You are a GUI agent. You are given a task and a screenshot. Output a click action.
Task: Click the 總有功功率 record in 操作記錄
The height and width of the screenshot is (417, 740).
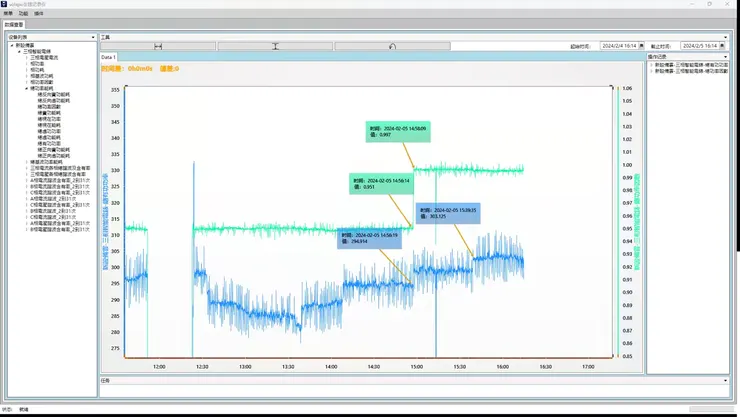tap(691, 65)
